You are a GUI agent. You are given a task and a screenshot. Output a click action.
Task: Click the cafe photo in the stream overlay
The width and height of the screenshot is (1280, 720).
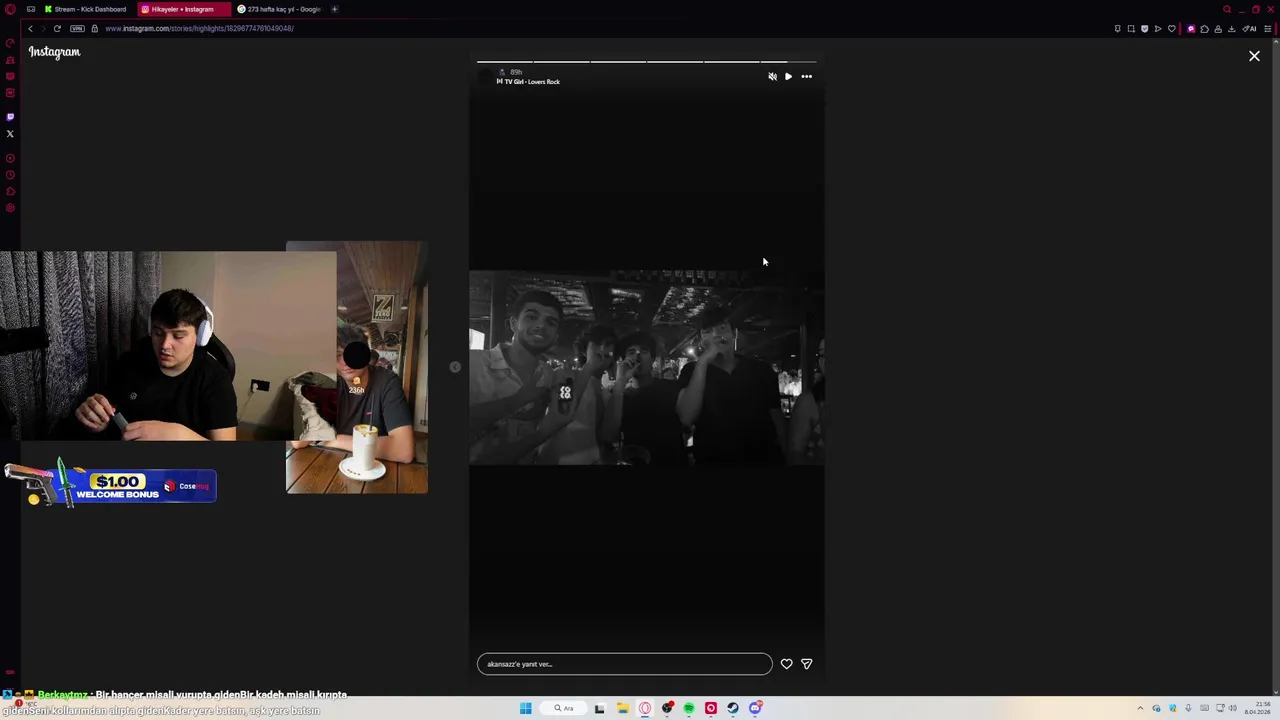[357, 367]
